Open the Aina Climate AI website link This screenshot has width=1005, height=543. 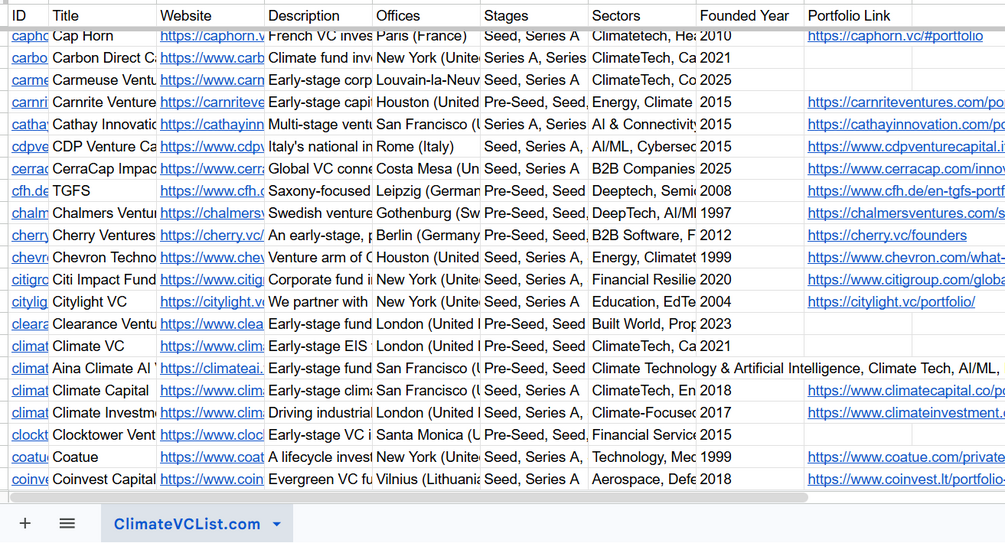coord(212,368)
